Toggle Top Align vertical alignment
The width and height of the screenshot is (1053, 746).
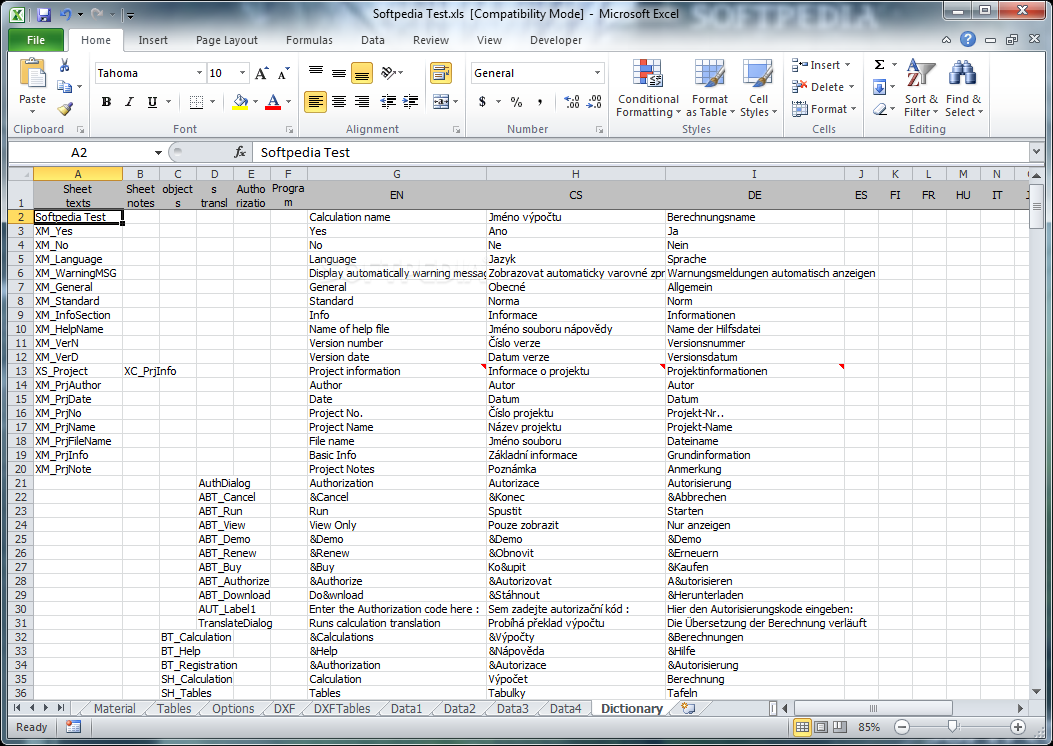[x=316, y=73]
